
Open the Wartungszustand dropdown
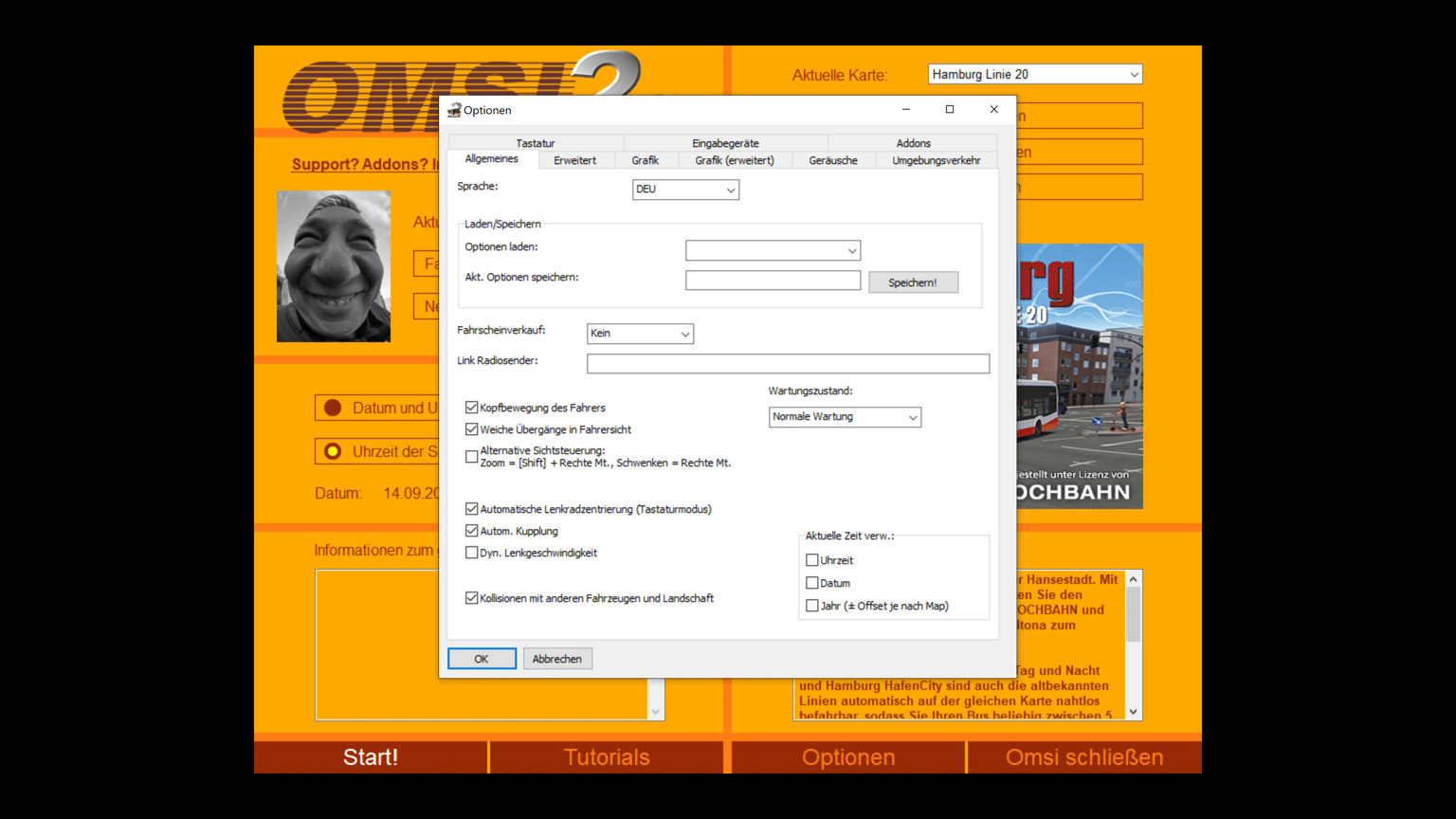844,417
